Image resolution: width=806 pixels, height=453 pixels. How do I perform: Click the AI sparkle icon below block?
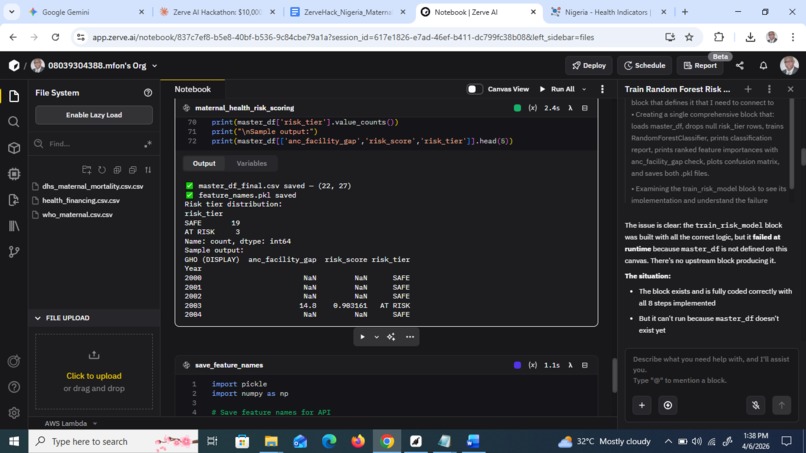(x=391, y=337)
